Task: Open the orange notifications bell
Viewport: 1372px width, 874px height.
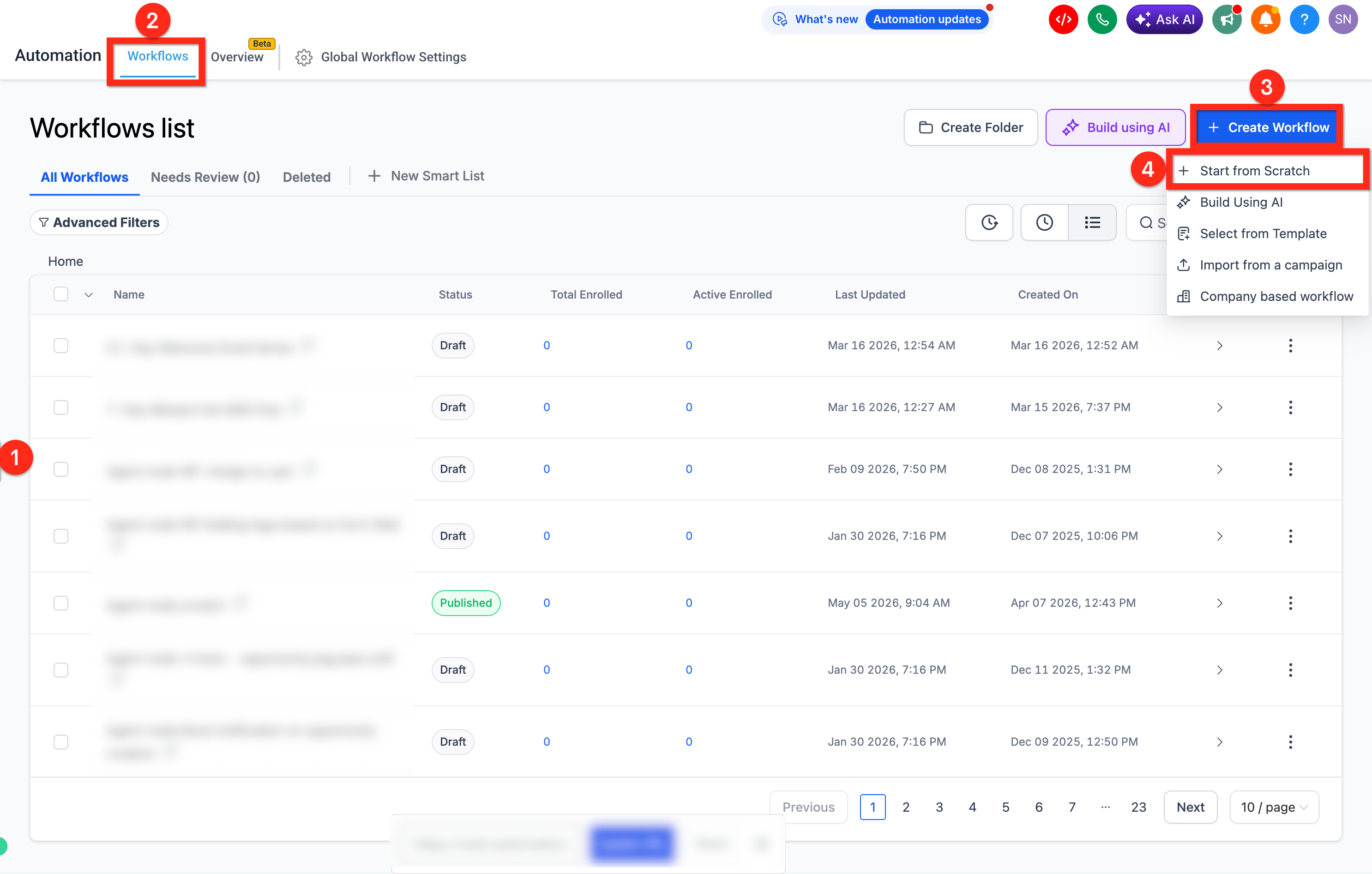Action: [1265, 19]
